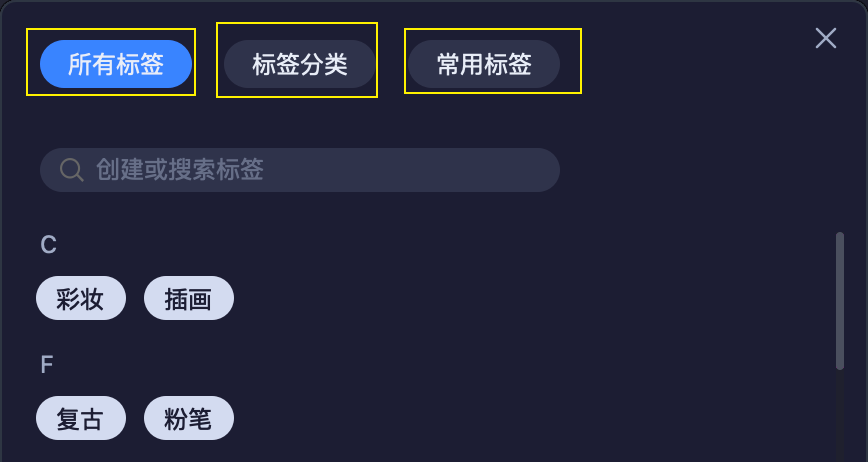Toggle the 插画 tag chip

pos(189,298)
